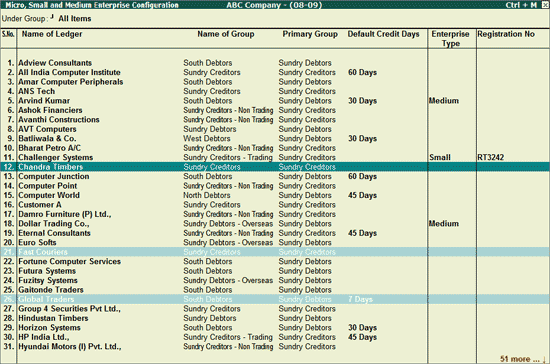This screenshot has height=364, width=550.
Task: Click the Registration No column header
Action: pyautogui.click(x=506, y=34)
